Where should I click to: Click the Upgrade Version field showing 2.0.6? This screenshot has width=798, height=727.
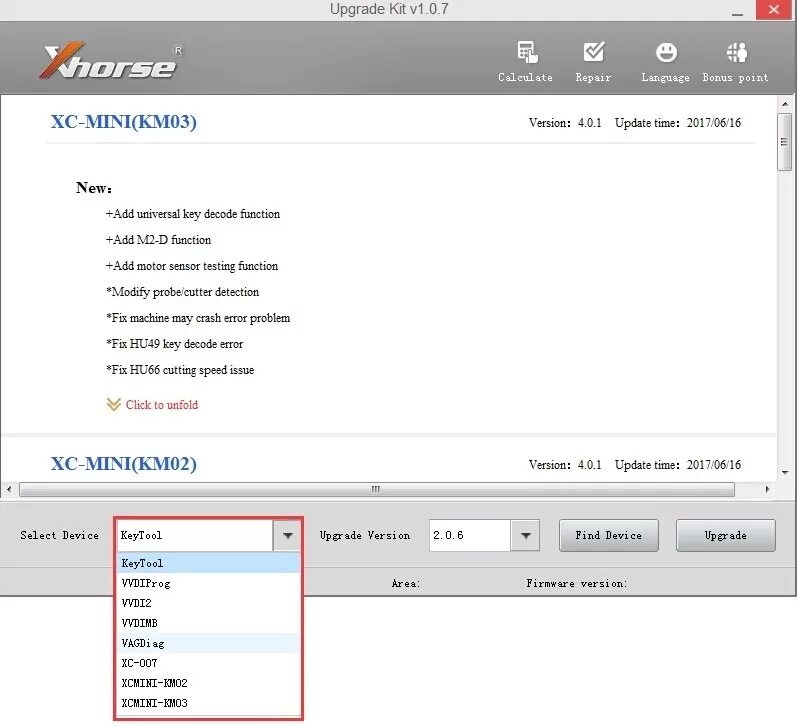click(470, 535)
